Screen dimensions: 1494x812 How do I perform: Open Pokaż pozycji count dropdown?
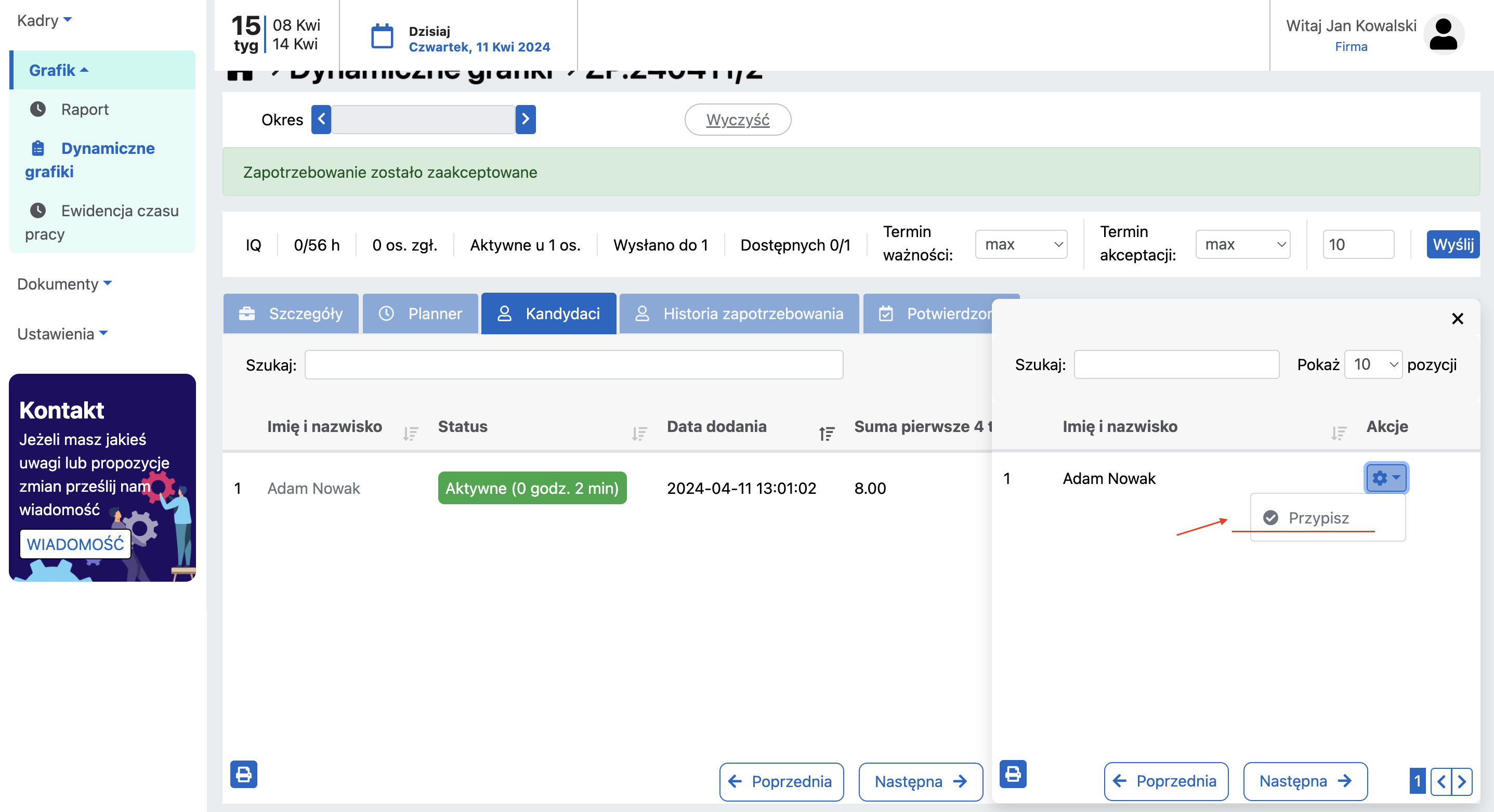(1373, 364)
